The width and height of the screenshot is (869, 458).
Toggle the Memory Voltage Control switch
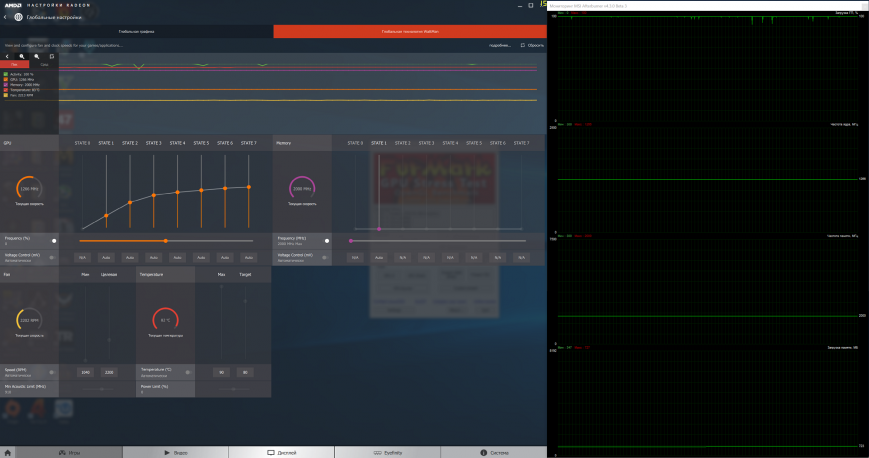coord(325,257)
